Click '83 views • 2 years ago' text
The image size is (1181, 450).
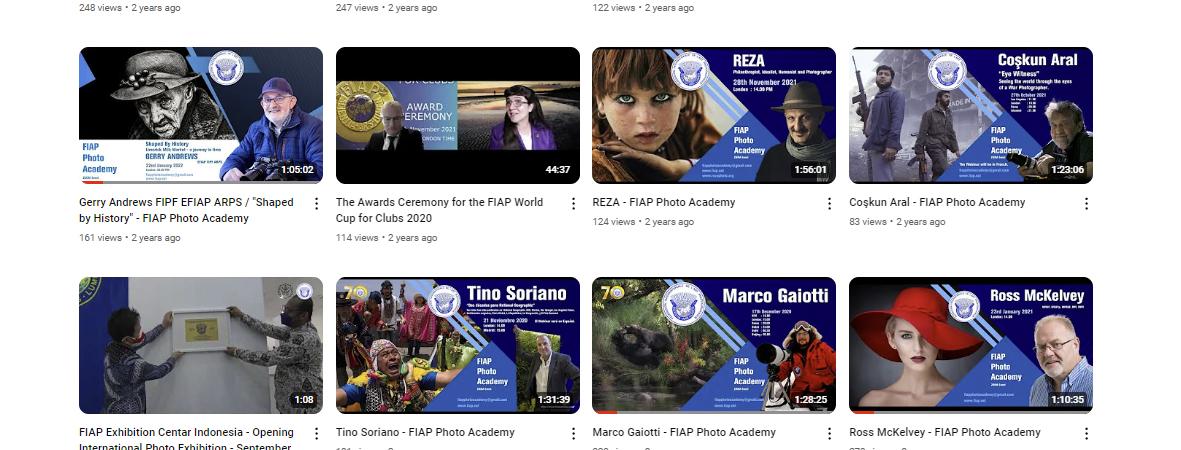[x=897, y=222]
